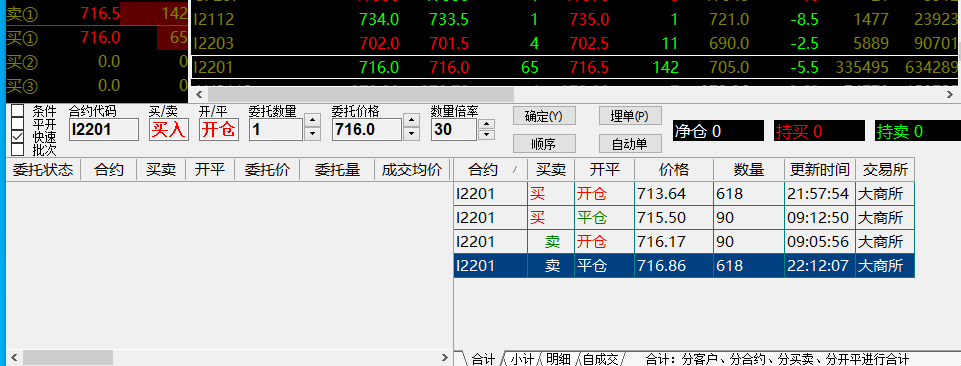Image resolution: width=961 pixels, height=366 pixels.
Task: Click the 合约代码 input field showing I2201
Action: [104, 129]
